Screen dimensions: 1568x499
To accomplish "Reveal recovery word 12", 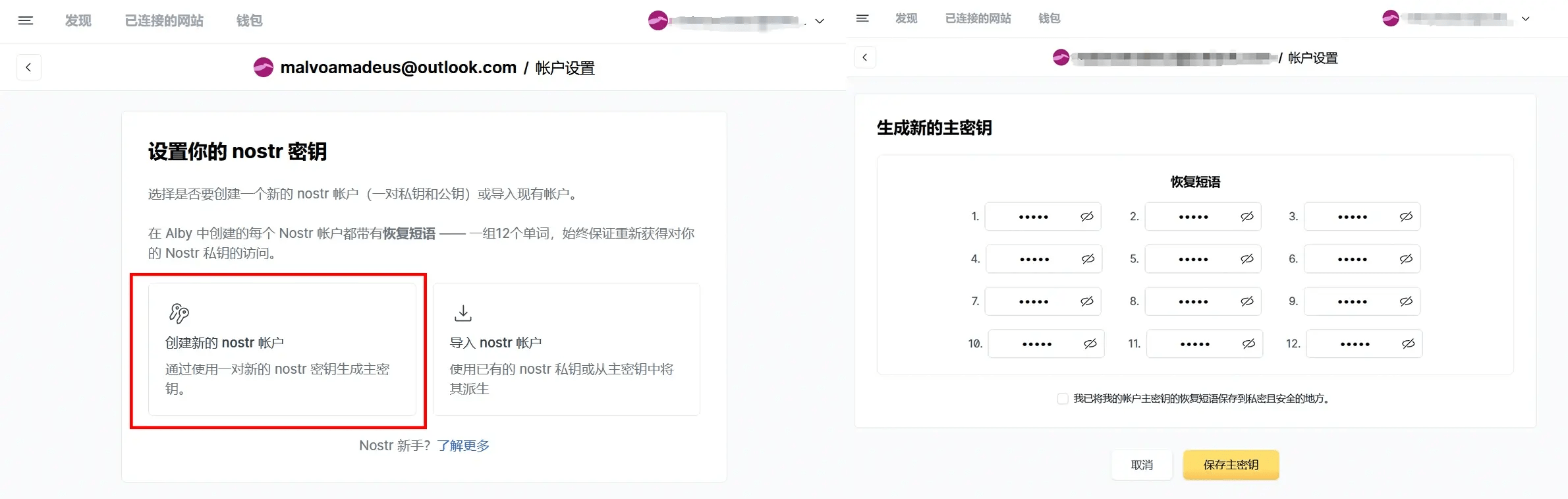I will pyautogui.click(x=1408, y=344).
